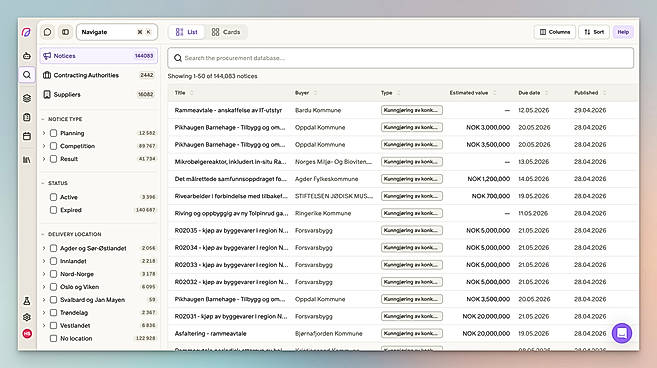The image size is (657, 368).
Task: Open Contracting Authorities section
Action: click(98, 75)
